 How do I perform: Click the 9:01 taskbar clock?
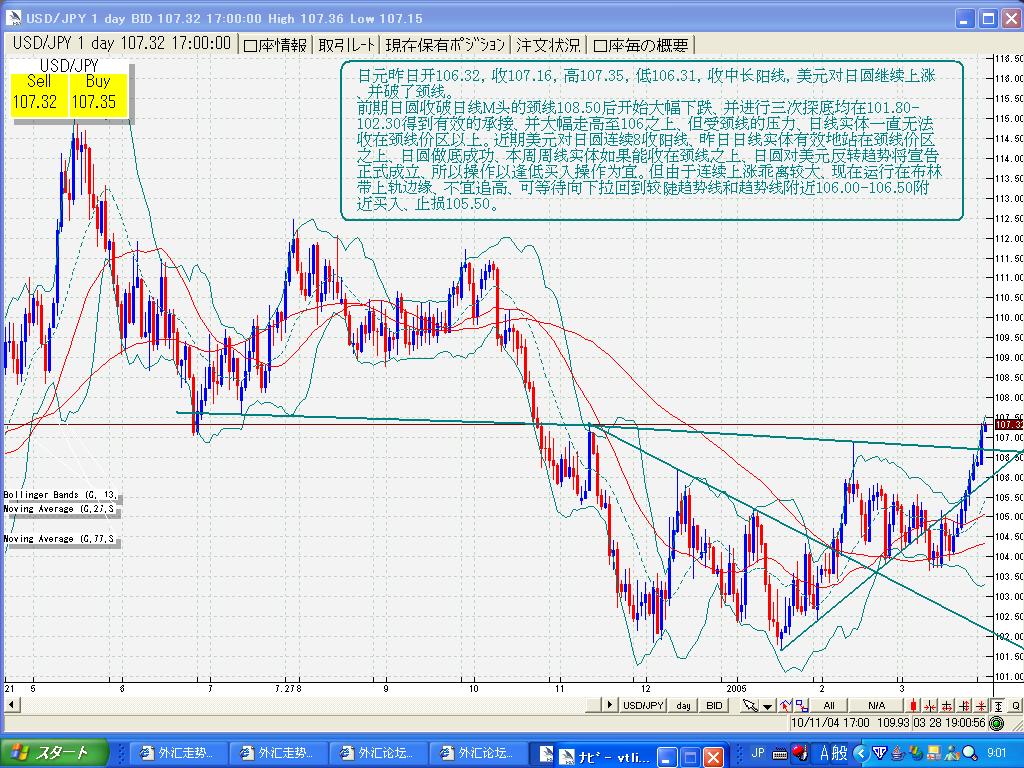coord(997,753)
